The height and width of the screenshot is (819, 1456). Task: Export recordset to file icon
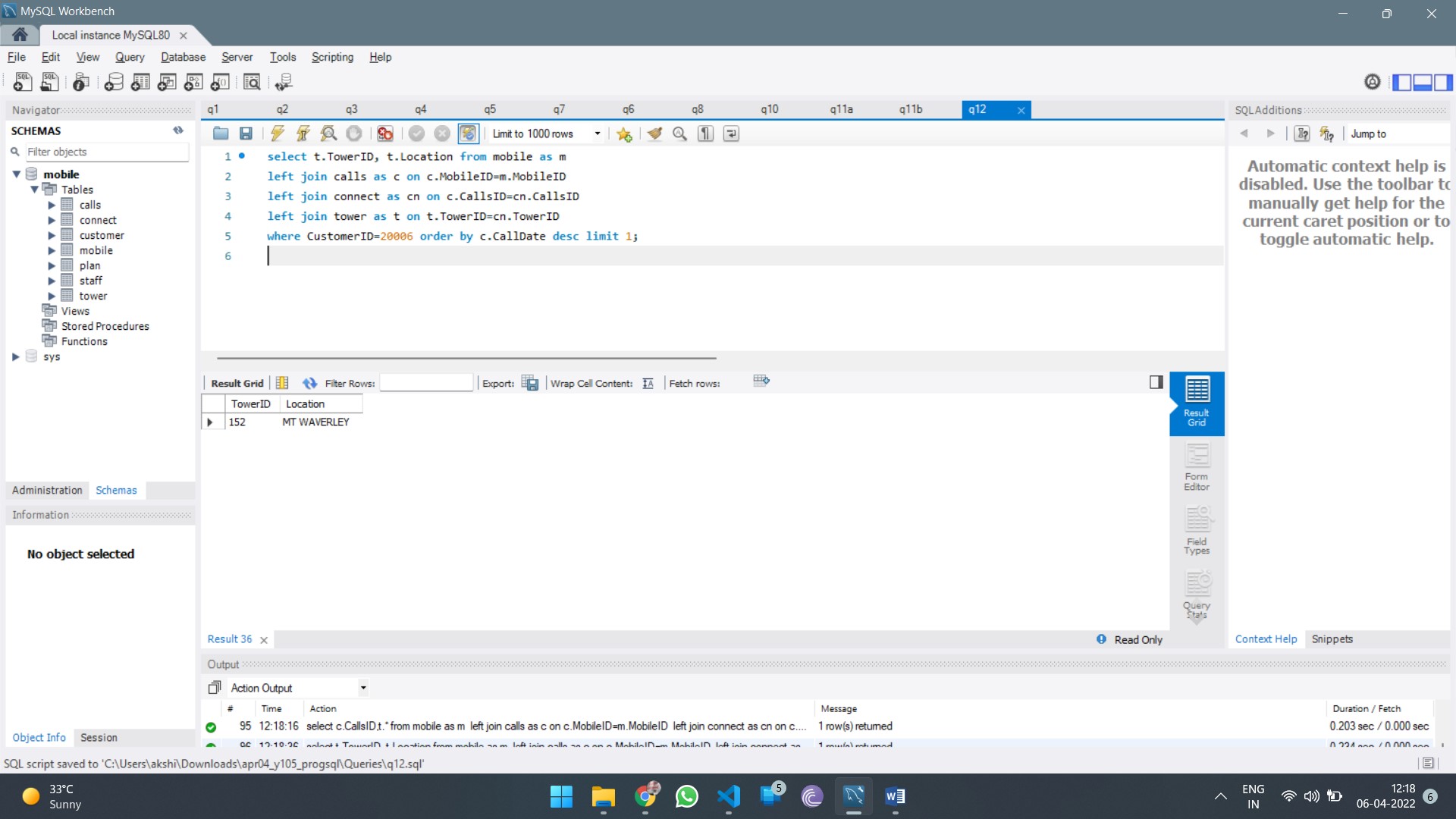[x=530, y=384]
